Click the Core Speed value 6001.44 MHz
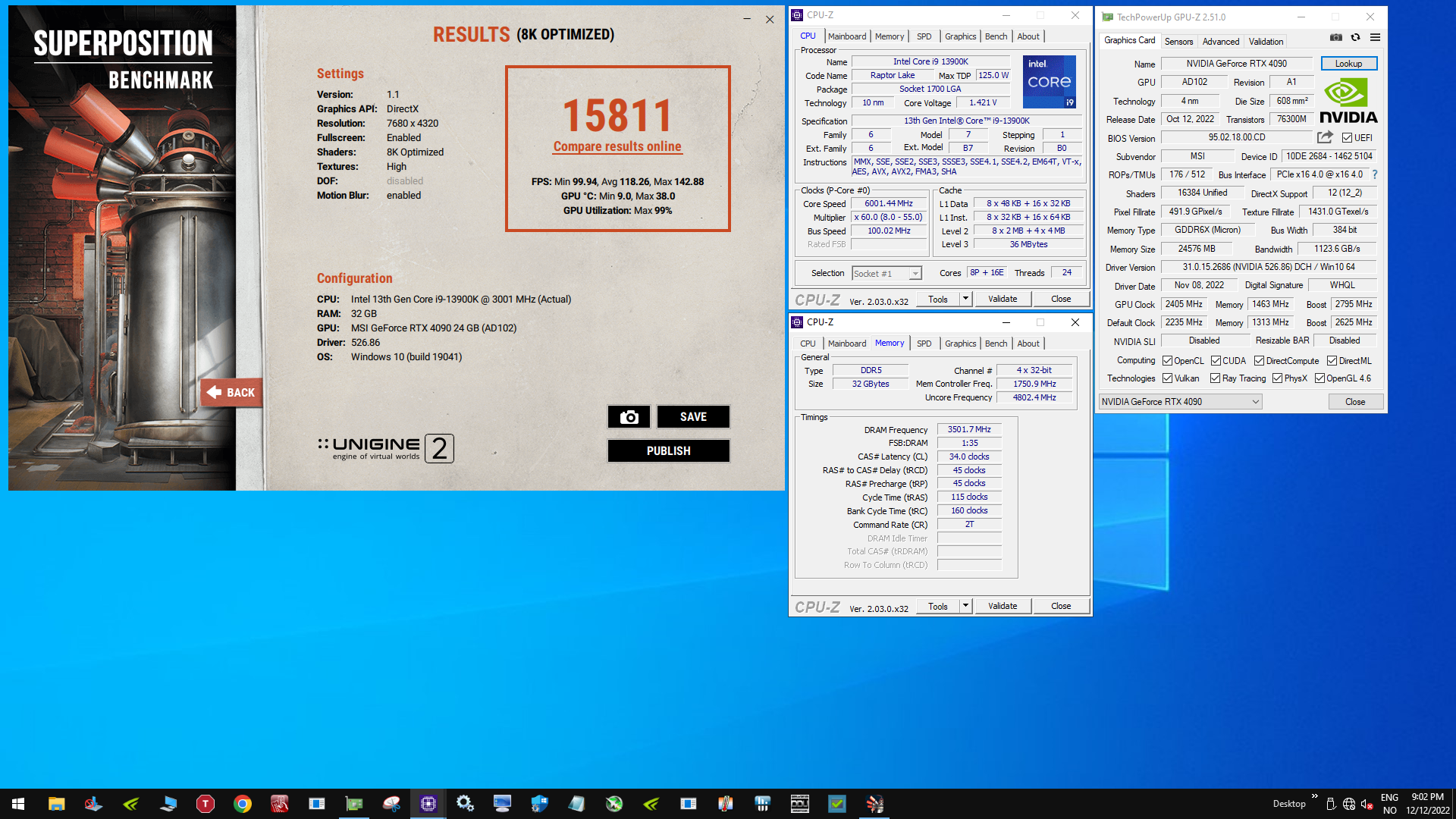This screenshot has height=819, width=1456. pos(889,203)
